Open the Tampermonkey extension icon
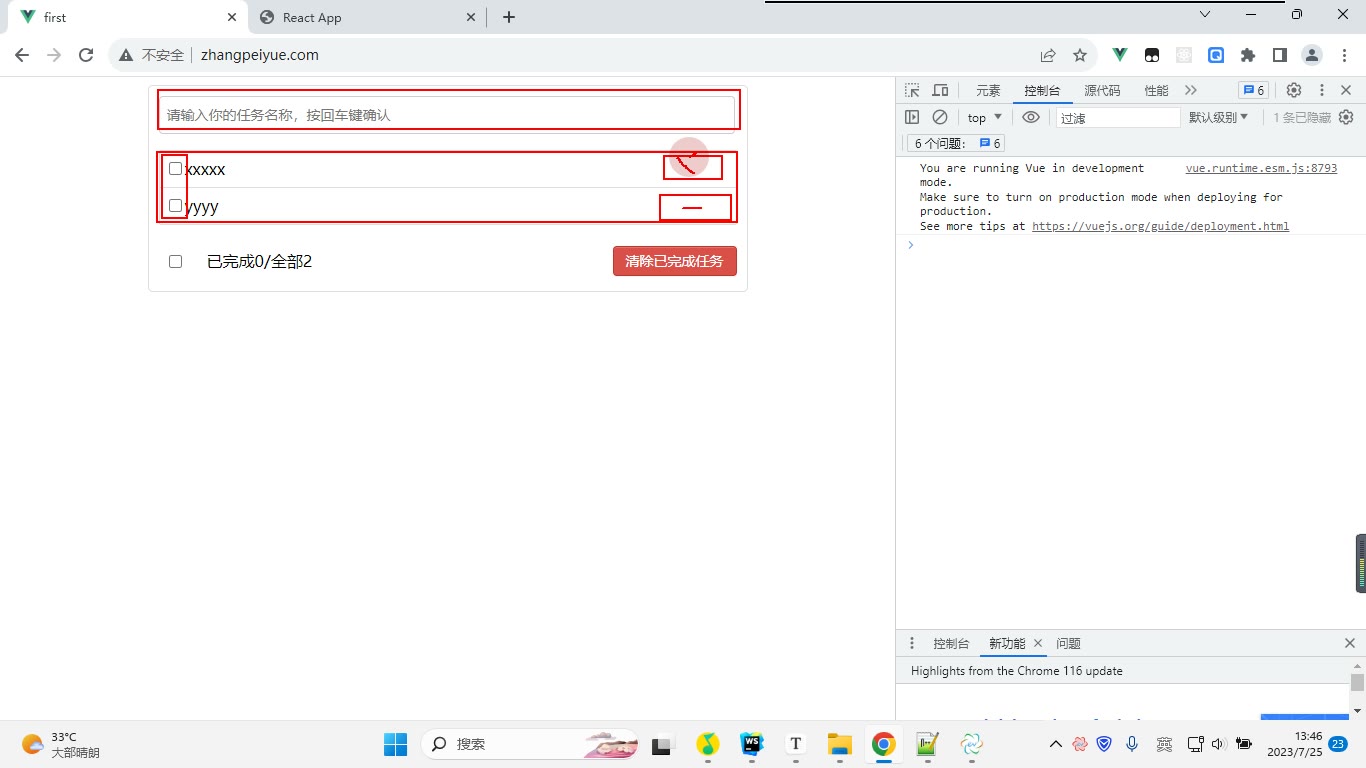 pyautogui.click(x=1152, y=55)
